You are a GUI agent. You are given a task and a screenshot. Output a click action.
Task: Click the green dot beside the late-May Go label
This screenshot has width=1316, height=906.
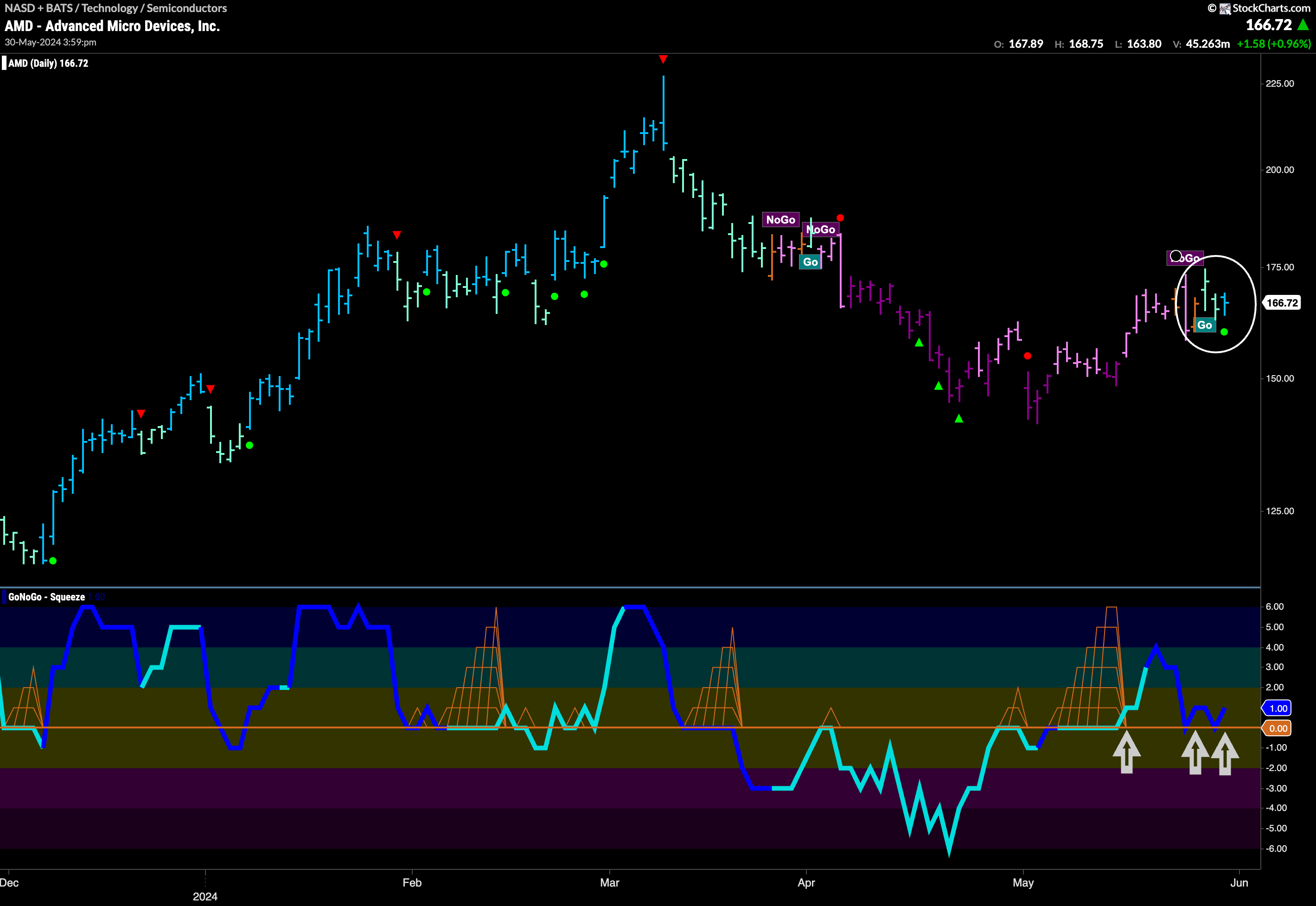coord(1224,332)
